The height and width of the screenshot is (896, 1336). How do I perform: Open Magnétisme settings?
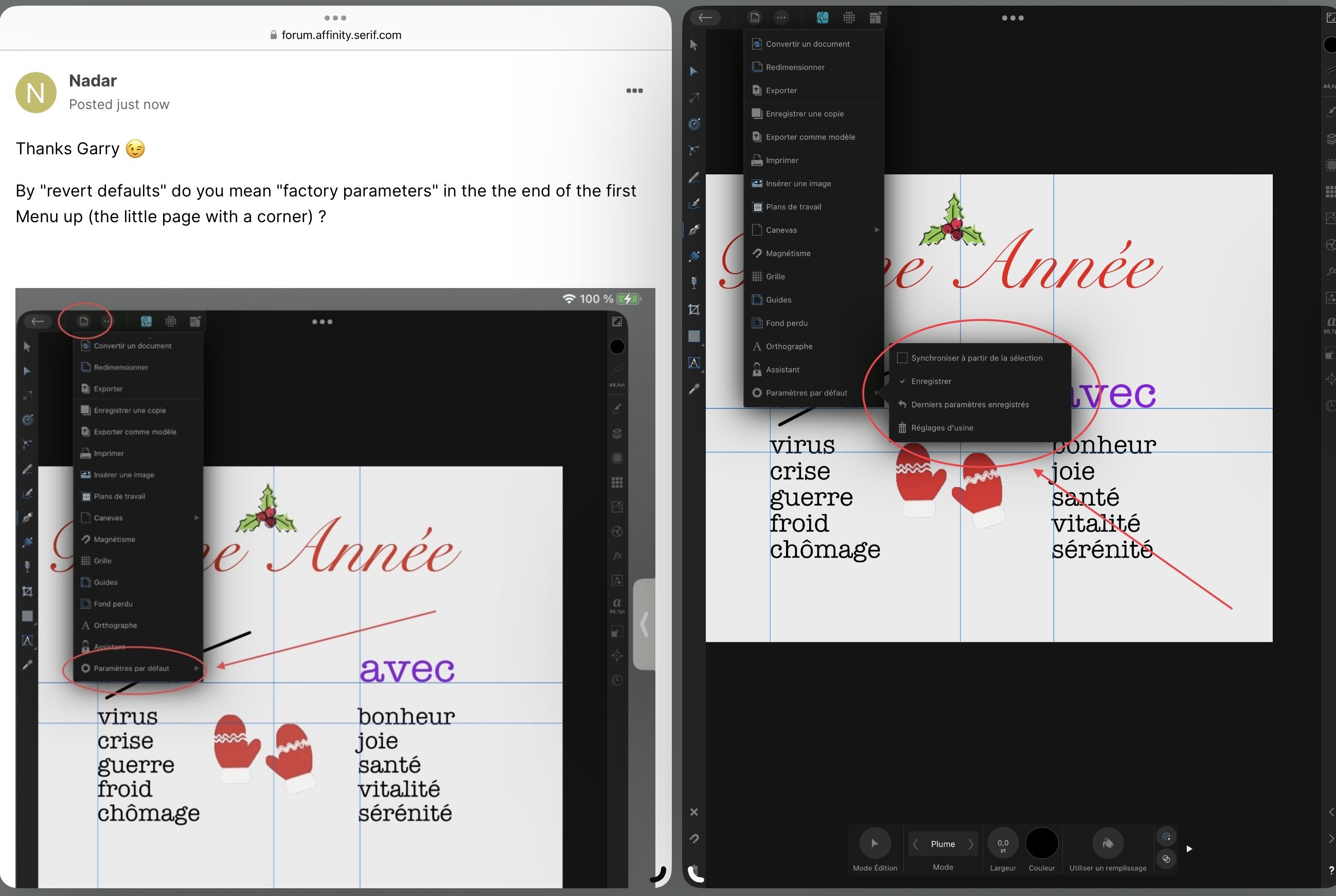pyautogui.click(x=814, y=253)
